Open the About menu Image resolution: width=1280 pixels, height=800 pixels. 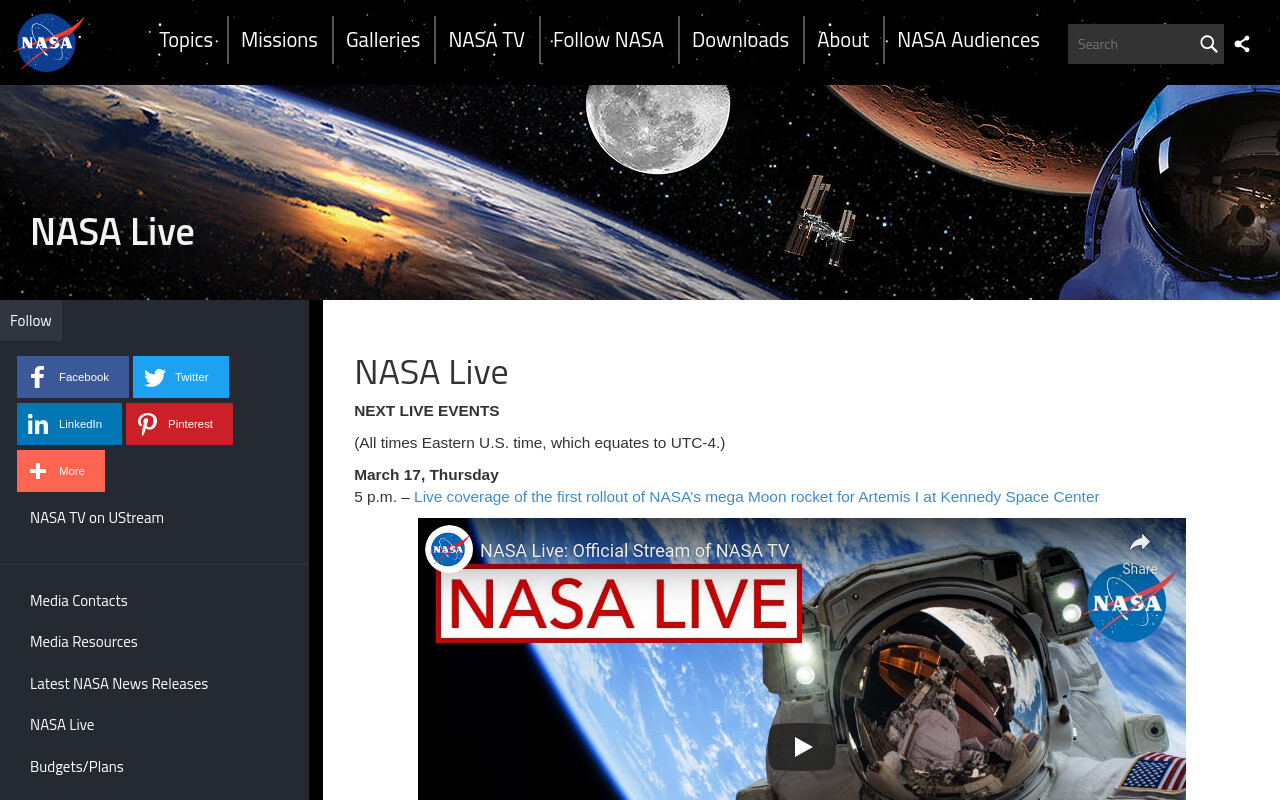(843, 40)
